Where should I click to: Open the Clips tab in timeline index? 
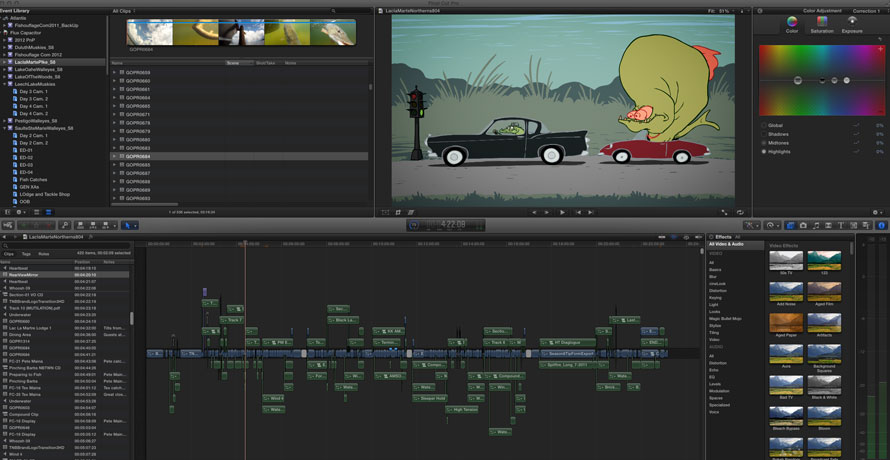[9, 254]
